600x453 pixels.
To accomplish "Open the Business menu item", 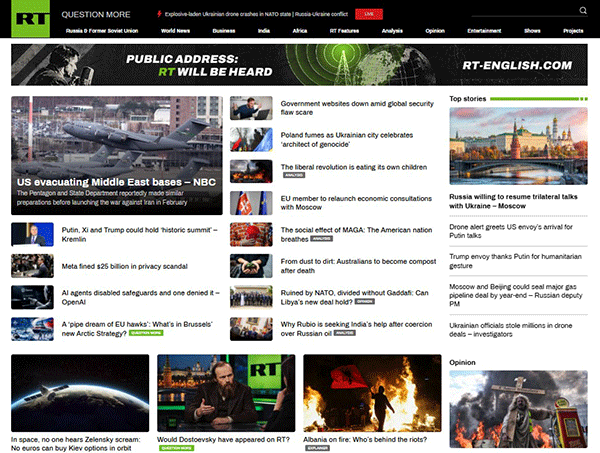I will (224, 31).
